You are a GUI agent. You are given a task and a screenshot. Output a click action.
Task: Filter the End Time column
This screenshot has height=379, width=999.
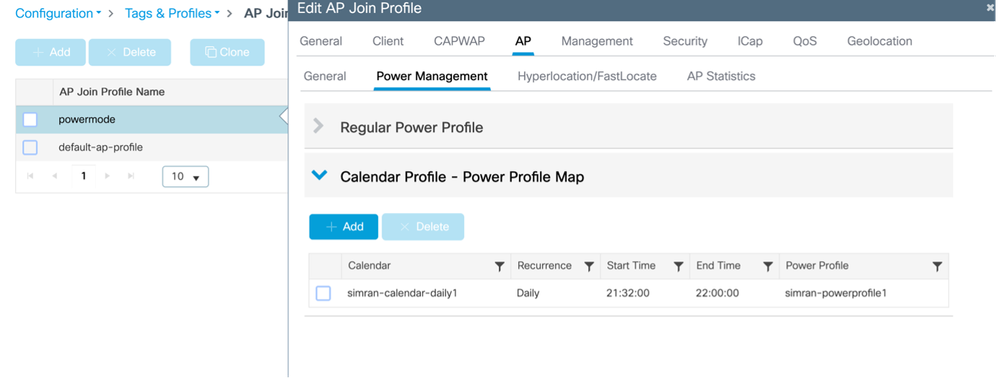coord(768,266)
